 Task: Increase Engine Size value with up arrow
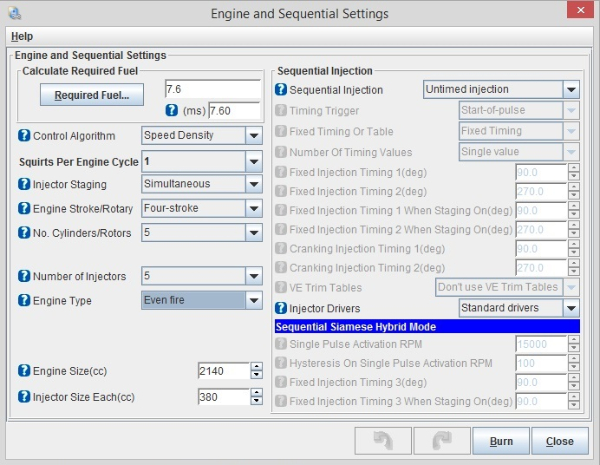click(256, 367)
